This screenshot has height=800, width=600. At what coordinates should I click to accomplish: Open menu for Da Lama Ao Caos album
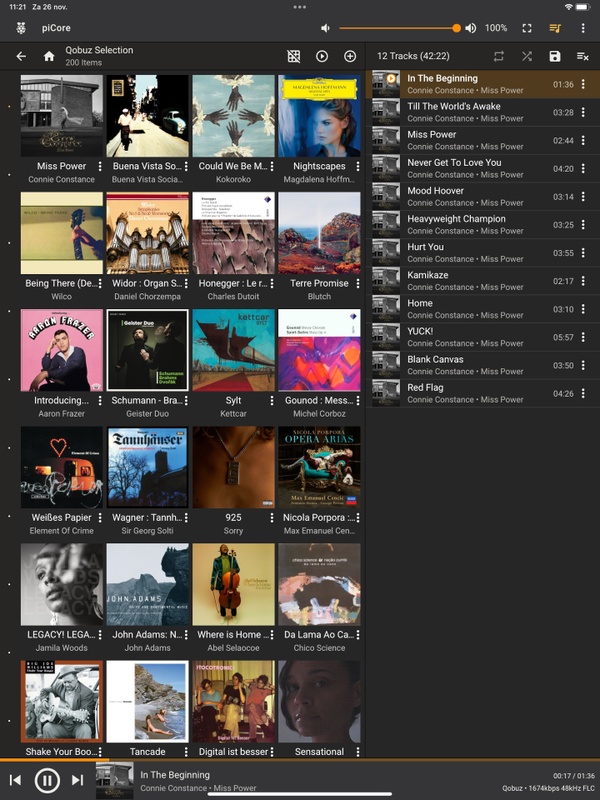click(x=358, y=635)
